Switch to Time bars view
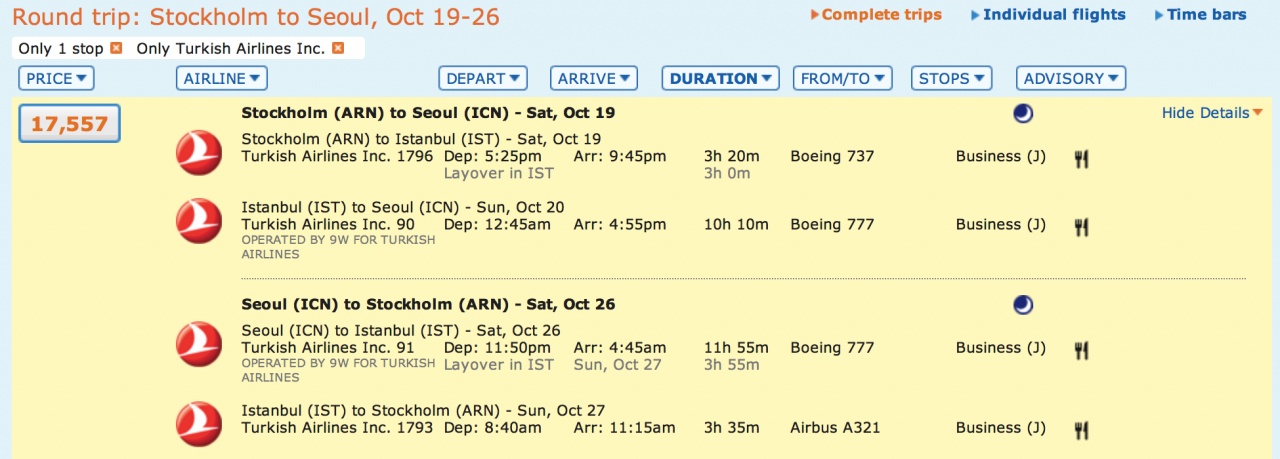This screenshot has height=459, width=1280. click(x=1205, y=15)
